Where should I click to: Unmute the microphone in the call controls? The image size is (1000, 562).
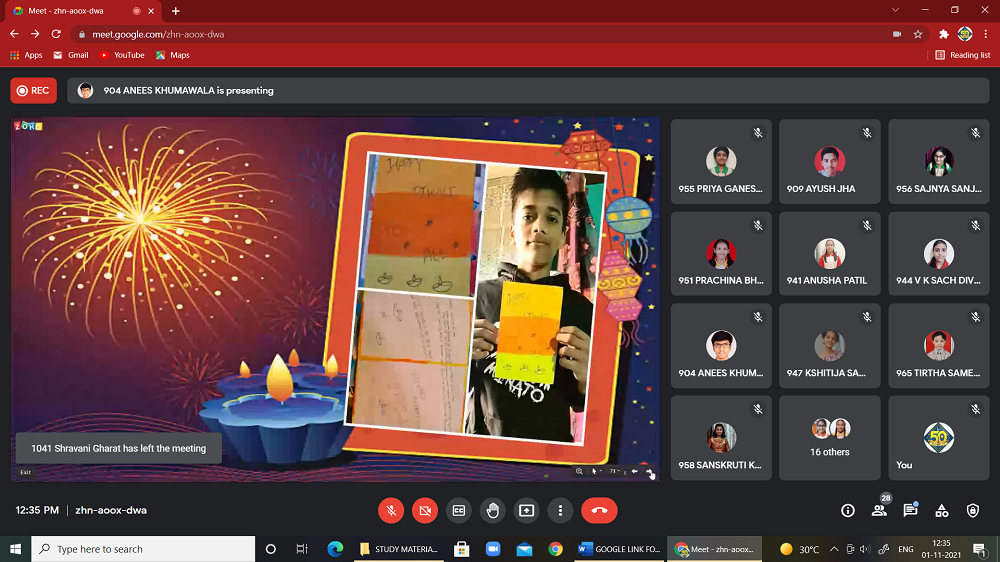(391, 510)
